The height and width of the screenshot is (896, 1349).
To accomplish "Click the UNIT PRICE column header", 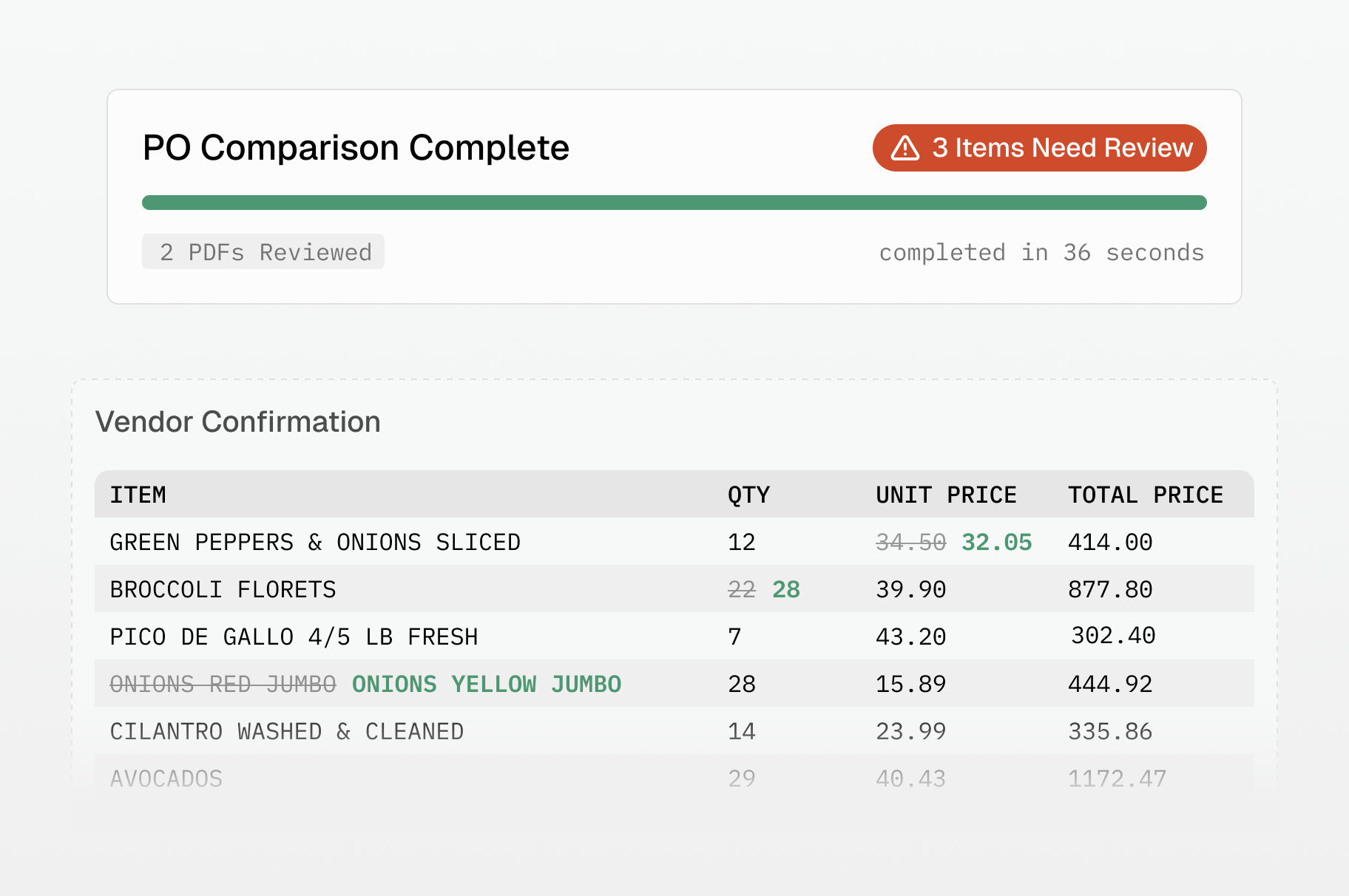I will [x=946, y=495].
